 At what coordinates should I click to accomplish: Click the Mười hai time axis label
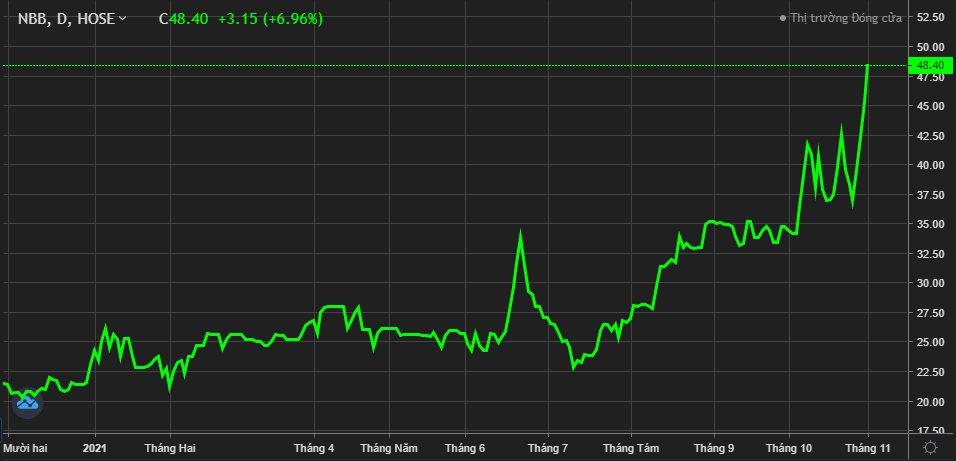click(26, 448)
